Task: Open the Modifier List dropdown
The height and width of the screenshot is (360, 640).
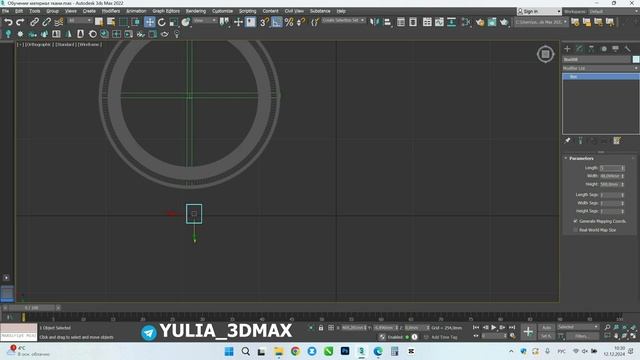Action: pos(600,68)
